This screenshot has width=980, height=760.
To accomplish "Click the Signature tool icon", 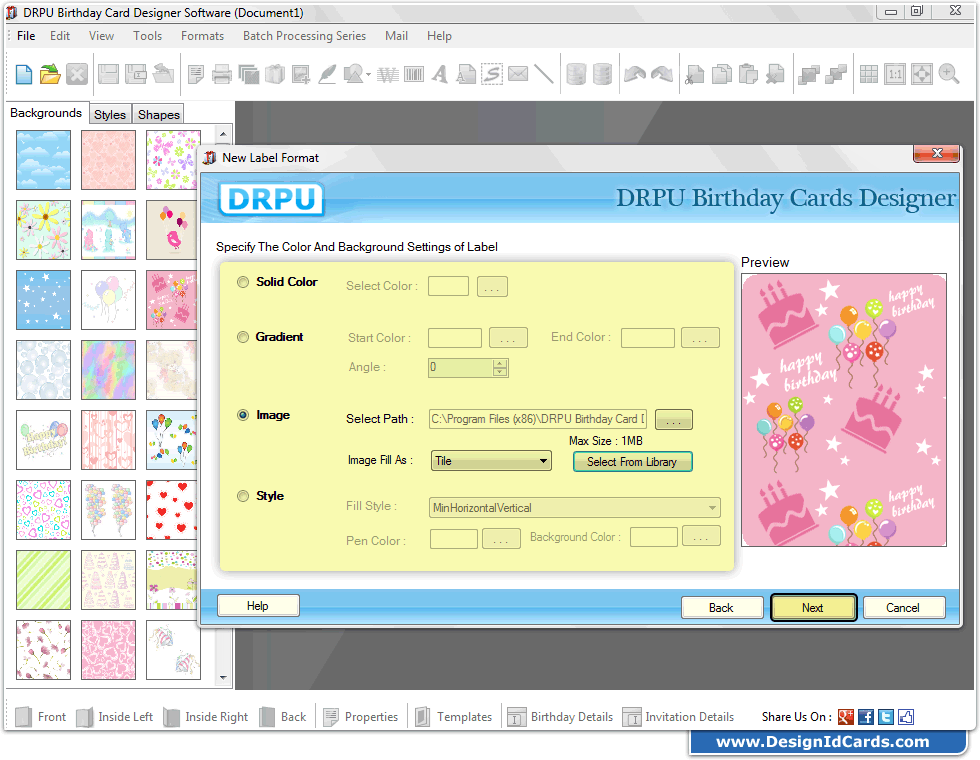I will point(492,74).
